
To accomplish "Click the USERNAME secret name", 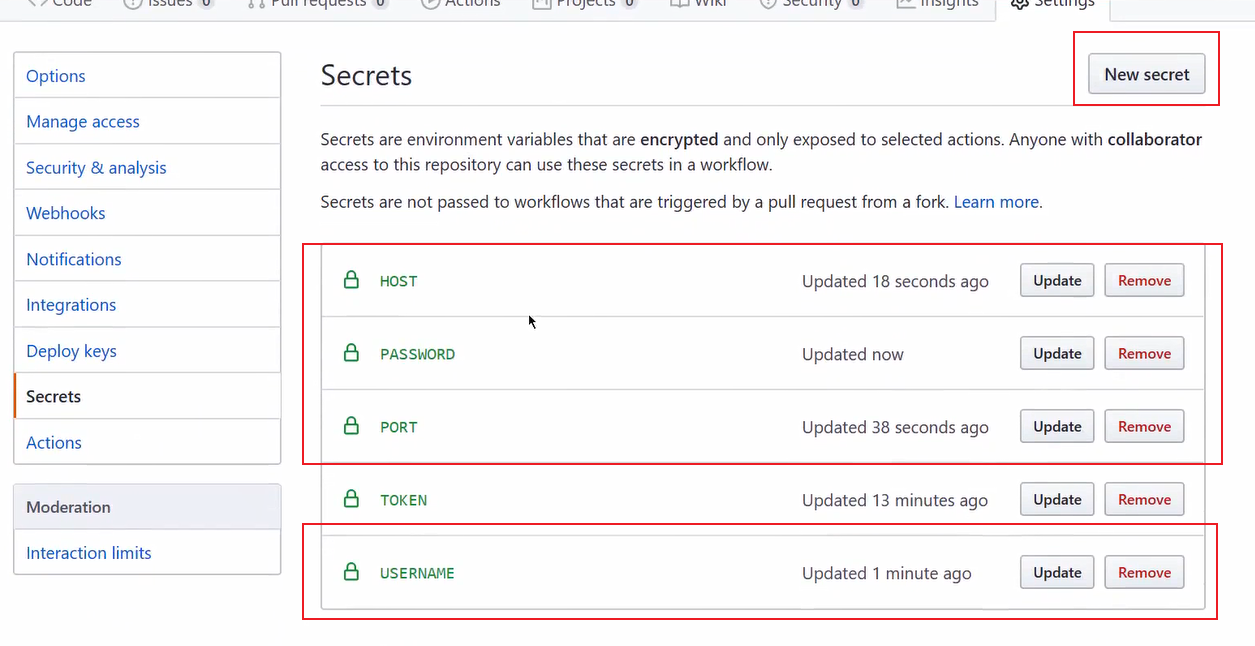I will click(x=417, y=573).
